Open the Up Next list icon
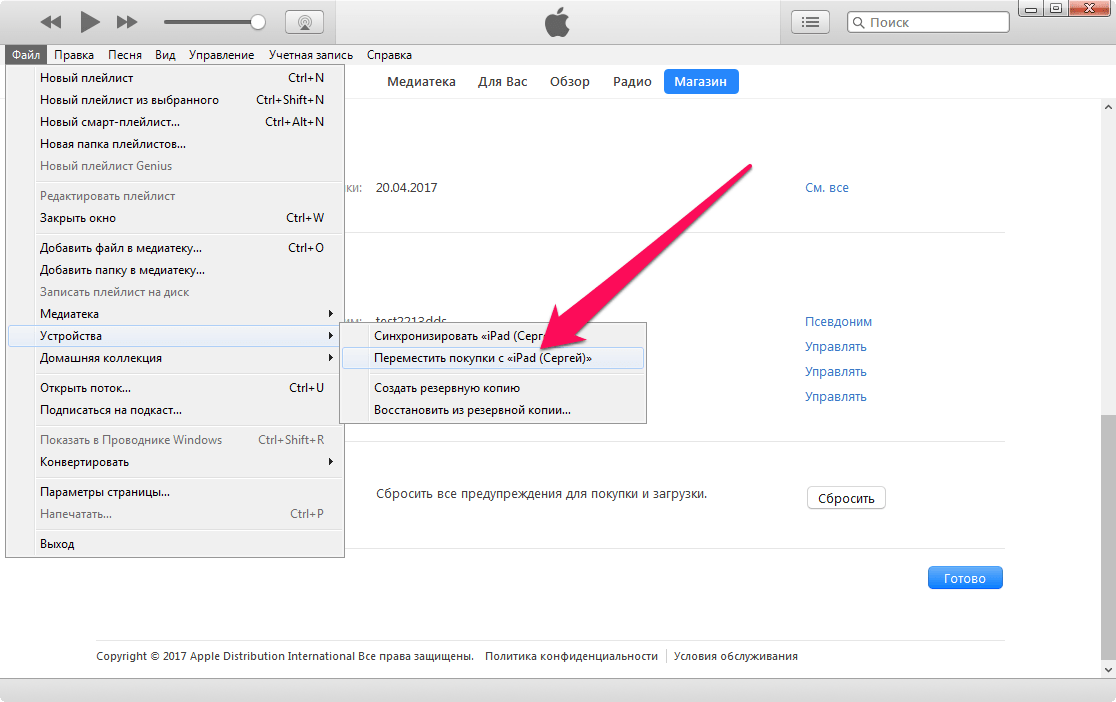The width and height of the screenshot is (1116, 702). tap(810, 22)
